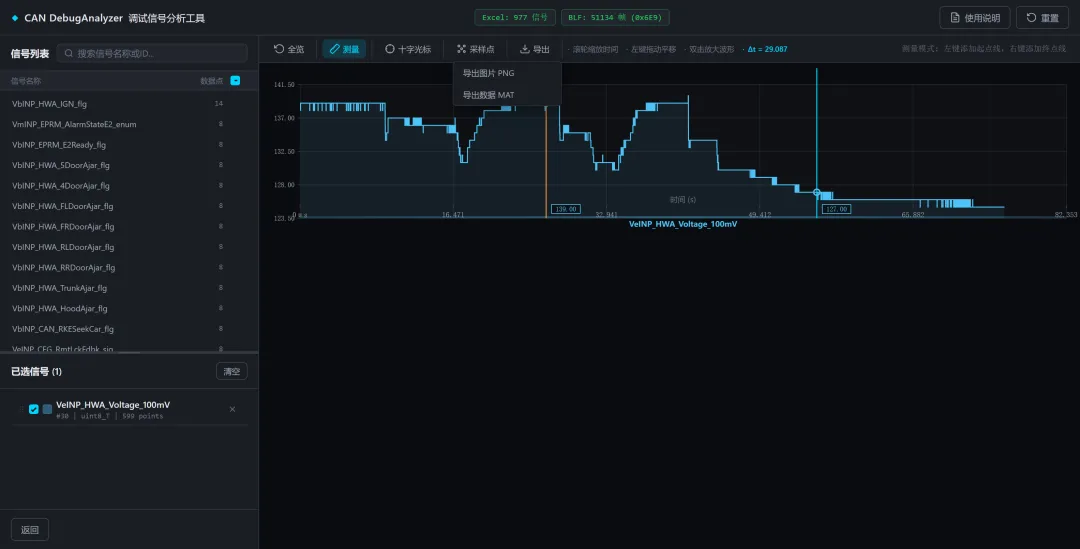
Task: Click the 139.00 measurement value label
Action: (565, 209)
